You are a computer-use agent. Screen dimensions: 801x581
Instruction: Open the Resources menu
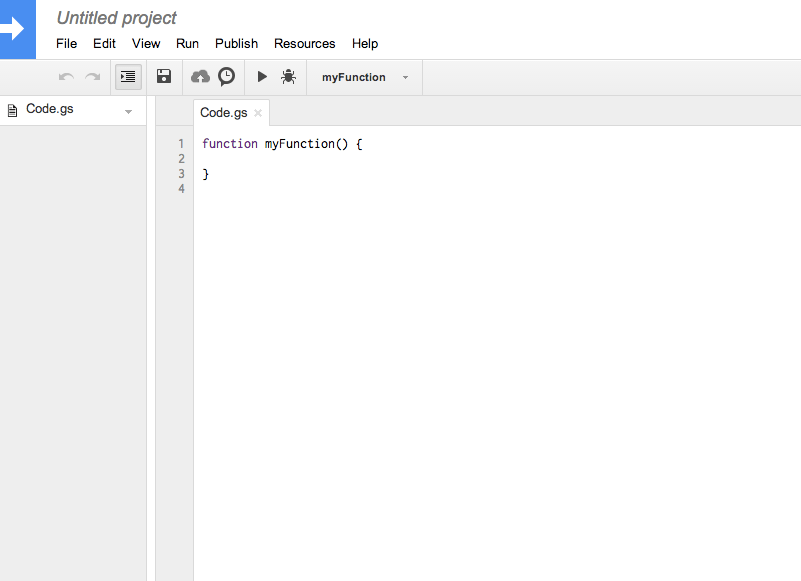click(x=304, y=43)
